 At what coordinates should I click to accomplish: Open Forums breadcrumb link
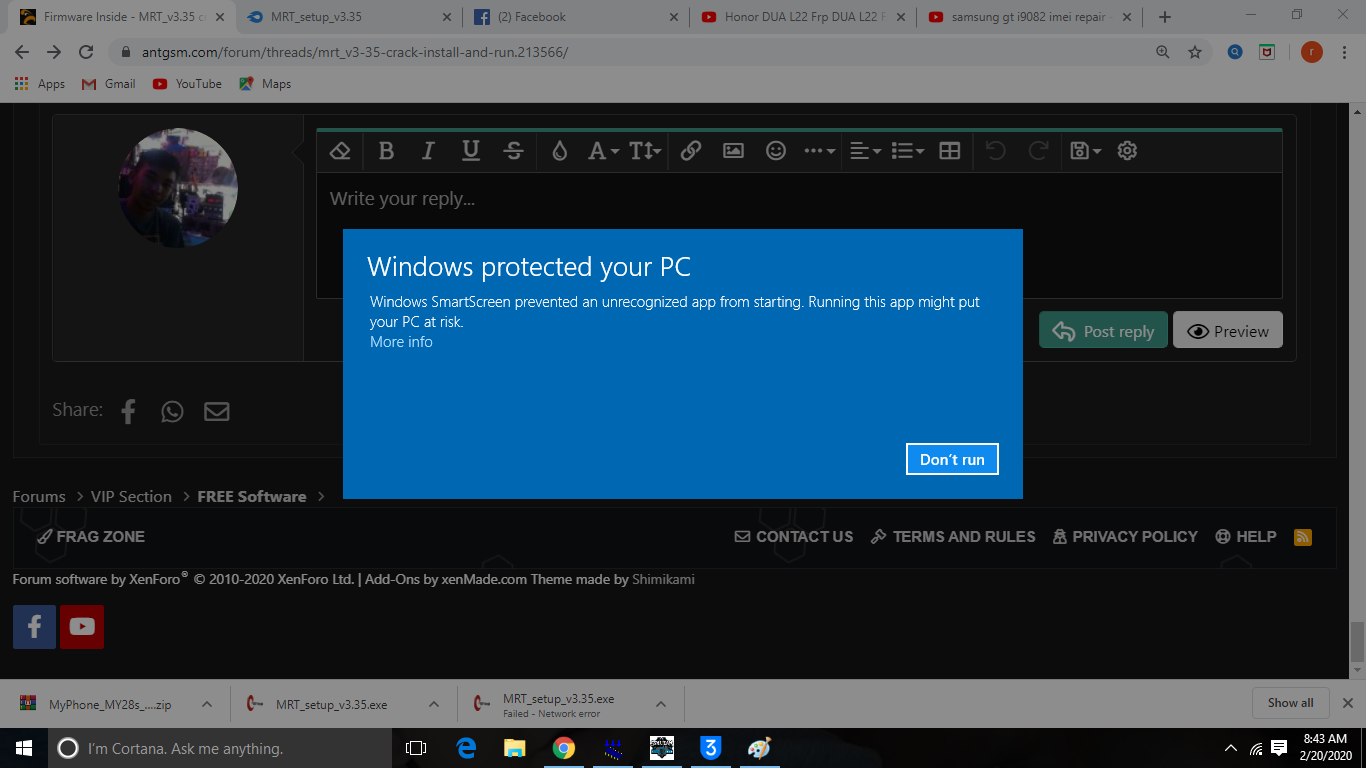pyautogui.click(x=39, y=496)
